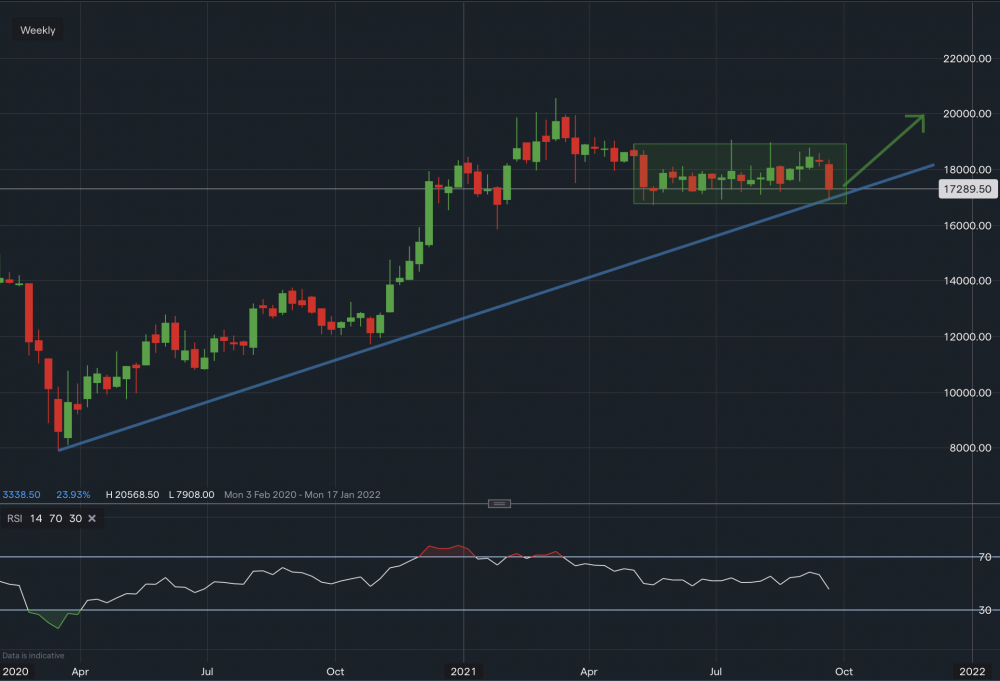Click the Data is indicative notice
The width and height of the screenshot is (1000, 681).
pyautogui.click(x=33, y=655)
